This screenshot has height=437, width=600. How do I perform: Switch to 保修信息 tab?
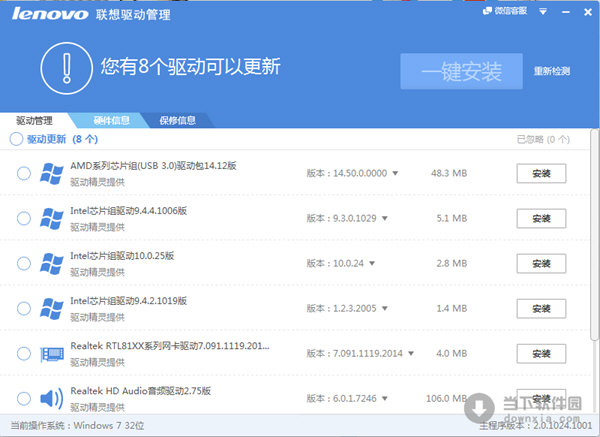pos(178,121)
